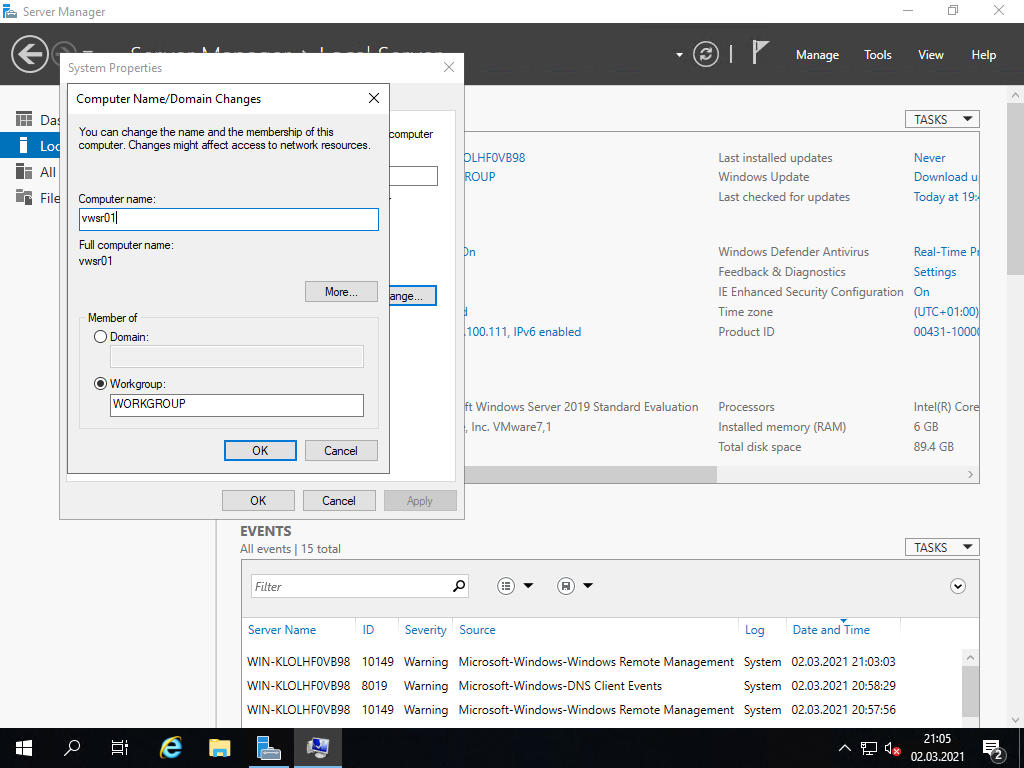Click the refresh icon in header
The image size is (1024, 768).
[x=706, y=54]
